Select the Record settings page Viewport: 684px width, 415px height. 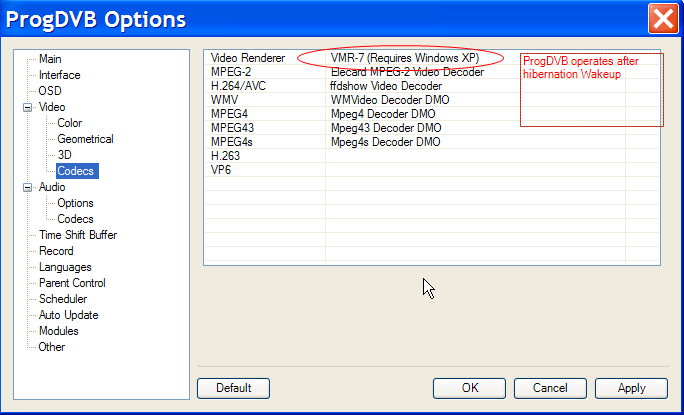pos(56,251)
